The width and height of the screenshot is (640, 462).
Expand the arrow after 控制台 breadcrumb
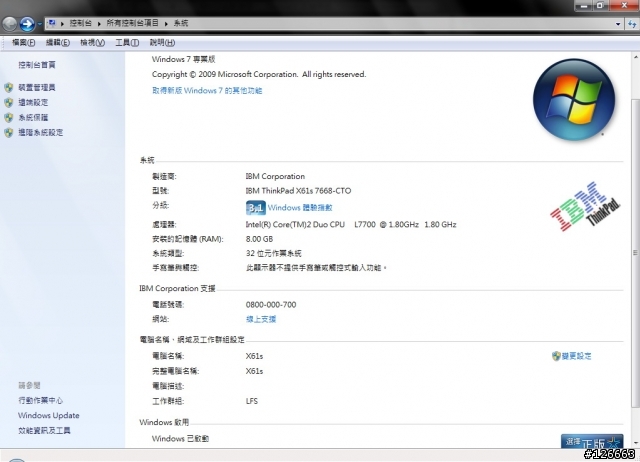(x=99, y=24)
